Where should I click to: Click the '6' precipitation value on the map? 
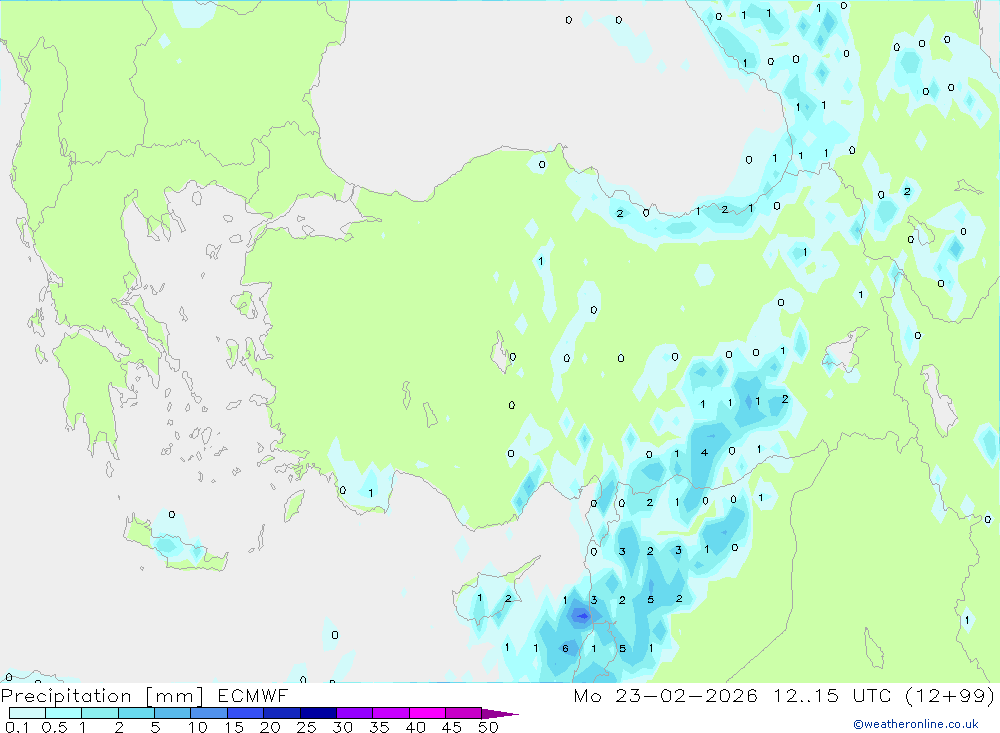[x=566, y=648]
